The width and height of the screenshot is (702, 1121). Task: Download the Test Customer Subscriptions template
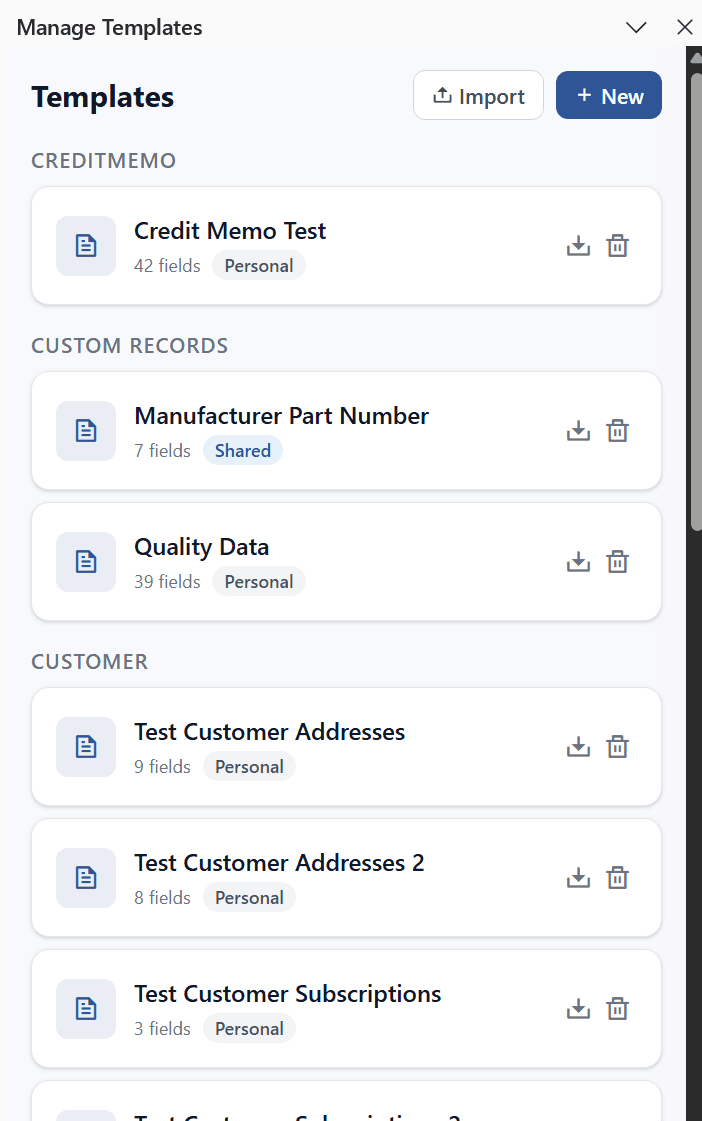pyautogui.click(x=578, y=1009)
